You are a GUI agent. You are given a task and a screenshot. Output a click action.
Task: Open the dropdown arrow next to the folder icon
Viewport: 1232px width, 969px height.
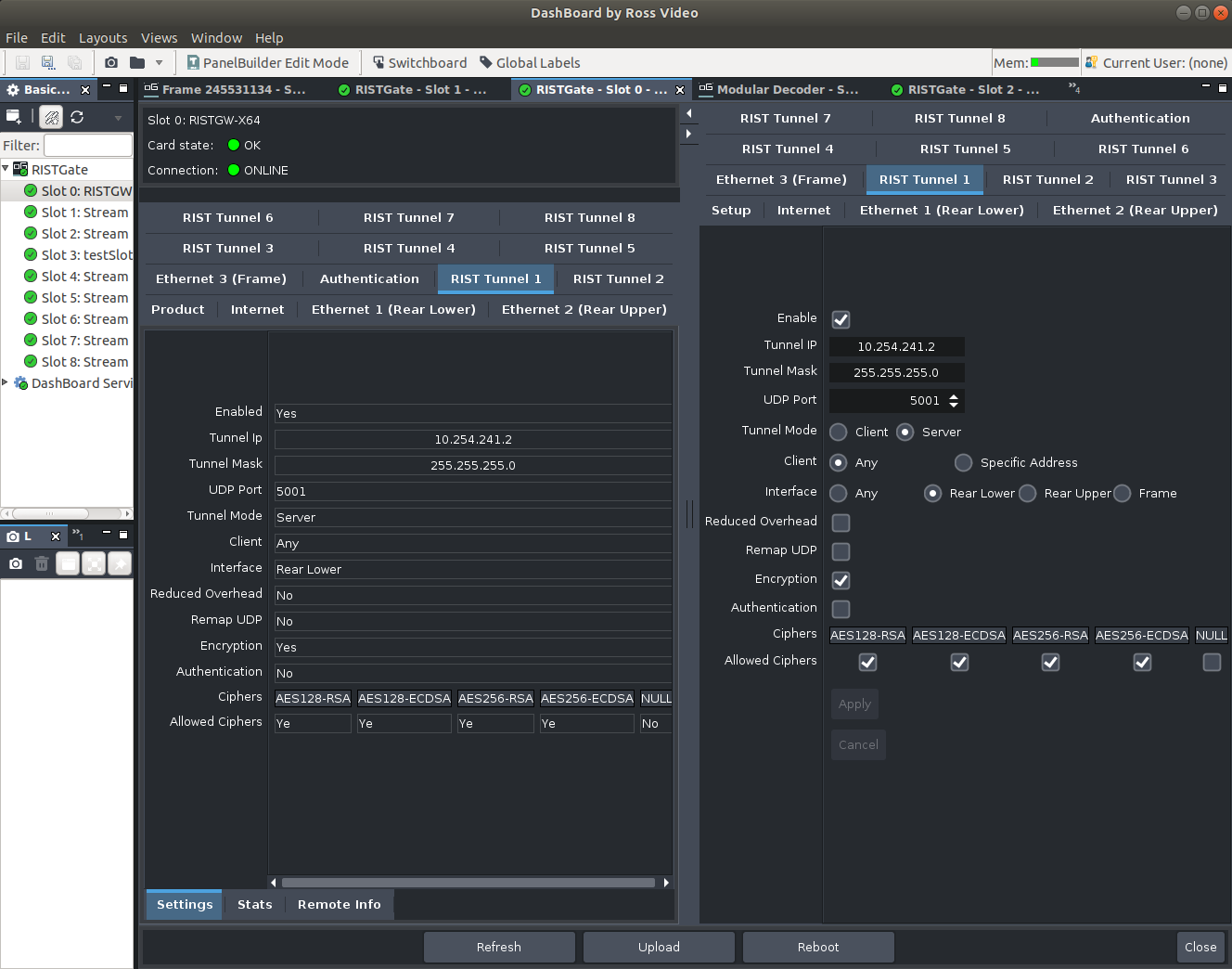click(x=159, y=62)
